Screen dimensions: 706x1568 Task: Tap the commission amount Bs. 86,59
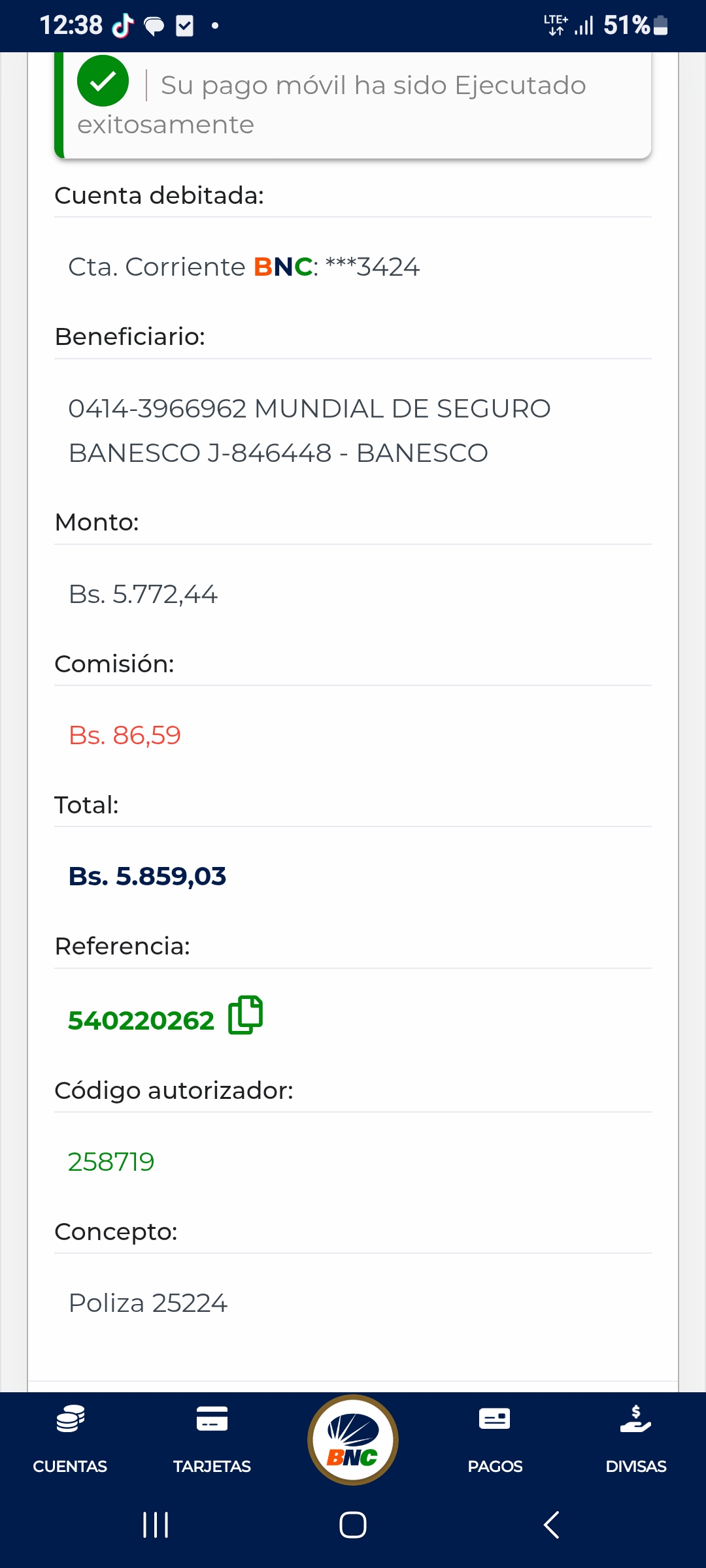coord(124,735)
